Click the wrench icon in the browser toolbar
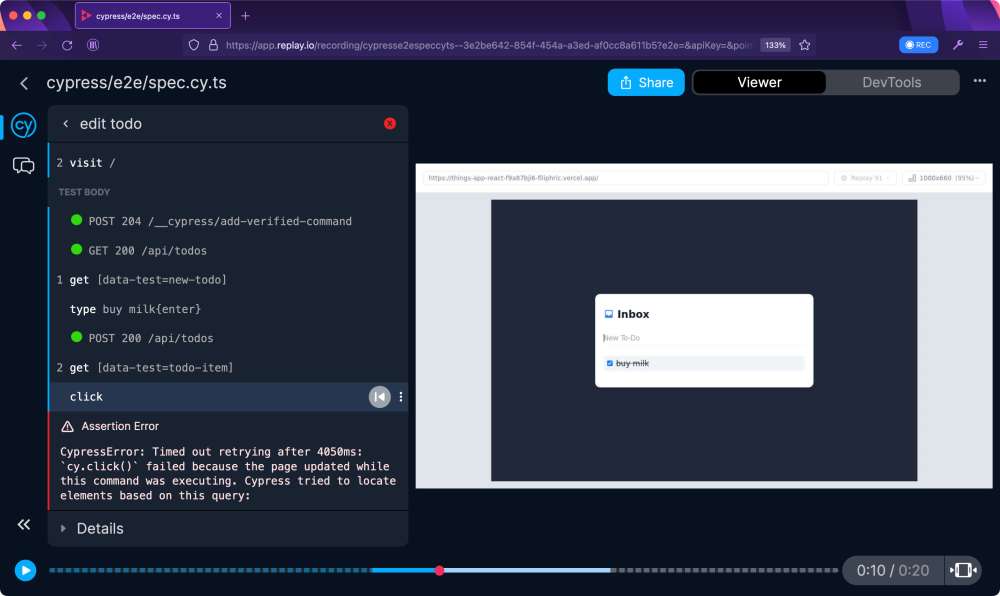 [957, 44]
